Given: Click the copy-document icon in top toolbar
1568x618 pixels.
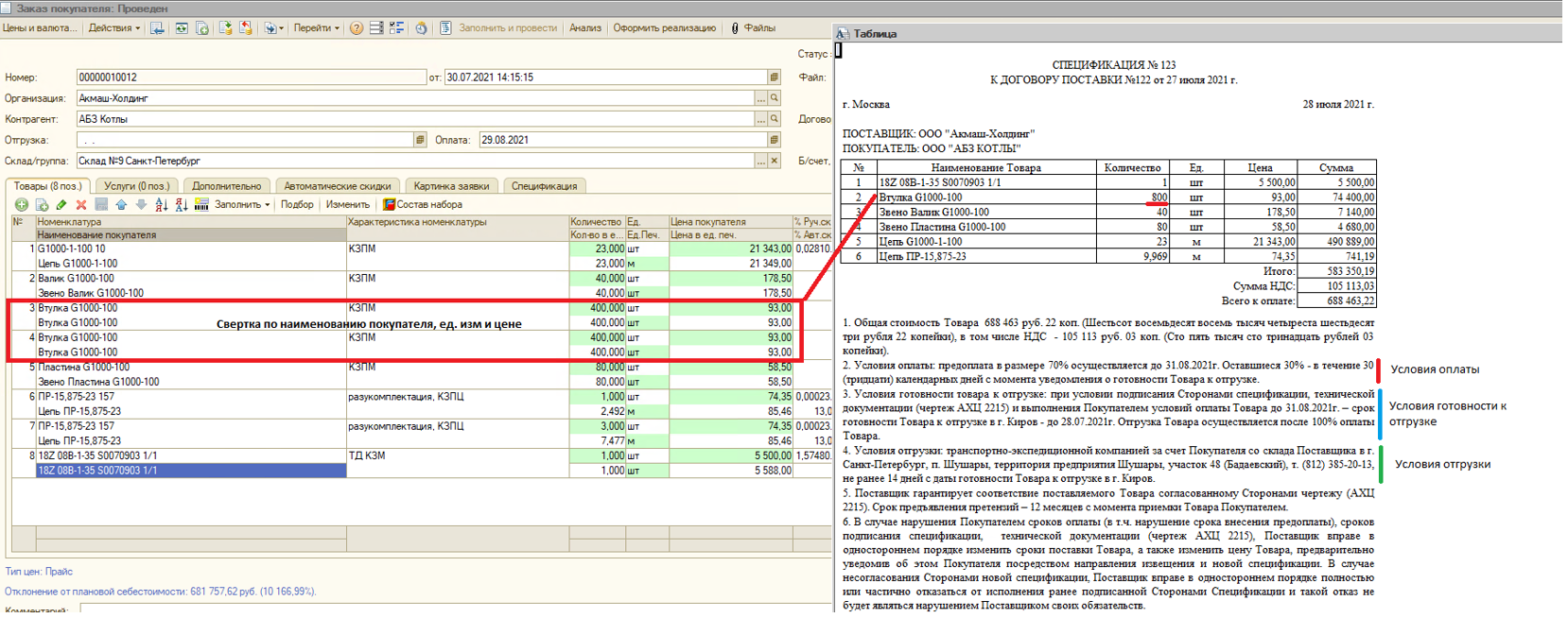Looking at the screenshot, I should (x=202, y=28).
